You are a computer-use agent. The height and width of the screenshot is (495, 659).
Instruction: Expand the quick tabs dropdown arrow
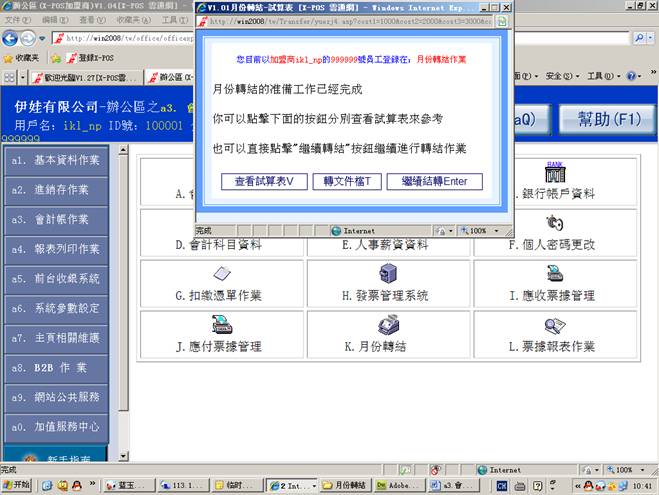pyautogui.click(x=24, y=76)
